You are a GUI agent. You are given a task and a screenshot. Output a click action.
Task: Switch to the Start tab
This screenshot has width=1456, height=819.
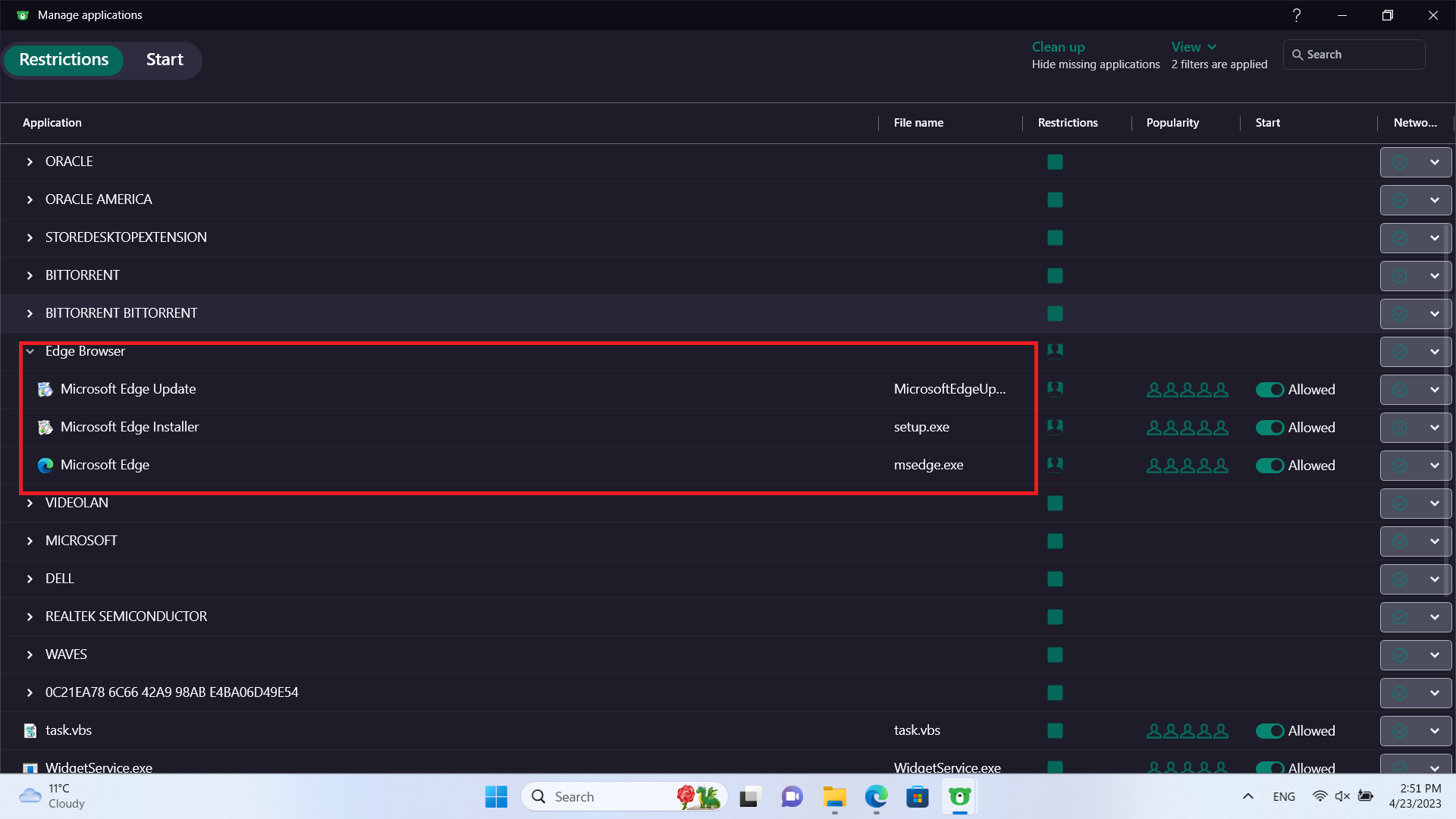[x=165, y=60]
